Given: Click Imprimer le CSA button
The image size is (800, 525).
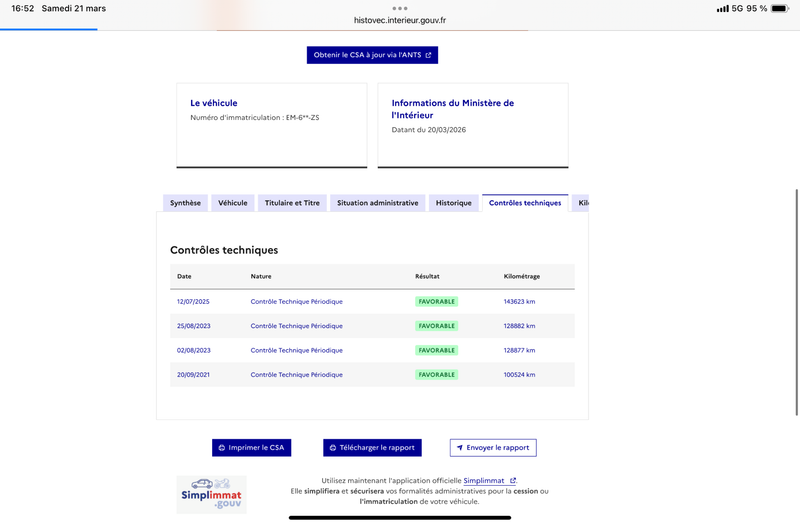Looking at the screenshot, I should 252,447.
